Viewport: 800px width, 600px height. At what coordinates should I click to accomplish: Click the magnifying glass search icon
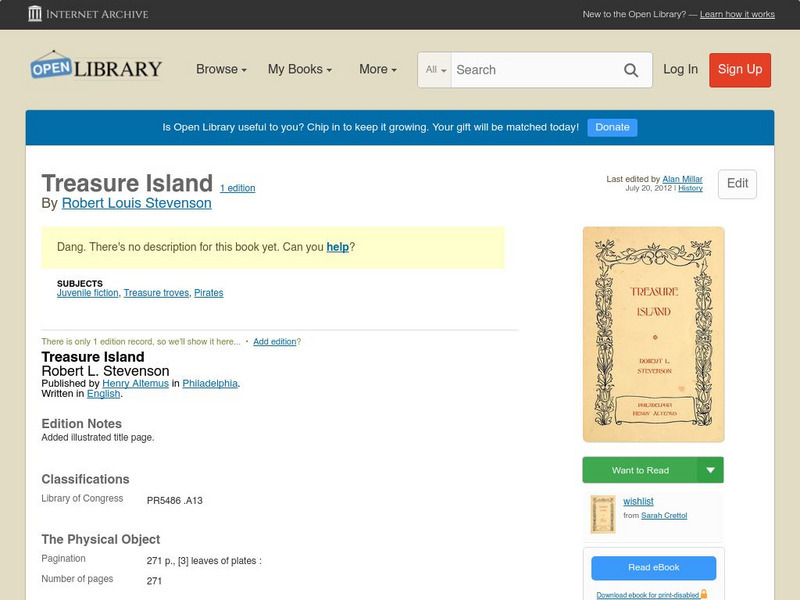631,70
